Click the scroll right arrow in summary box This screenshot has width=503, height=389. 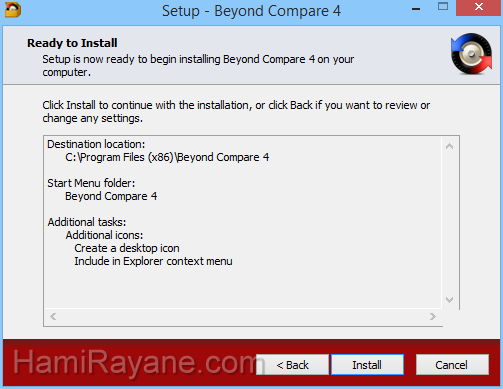point(433,316)
